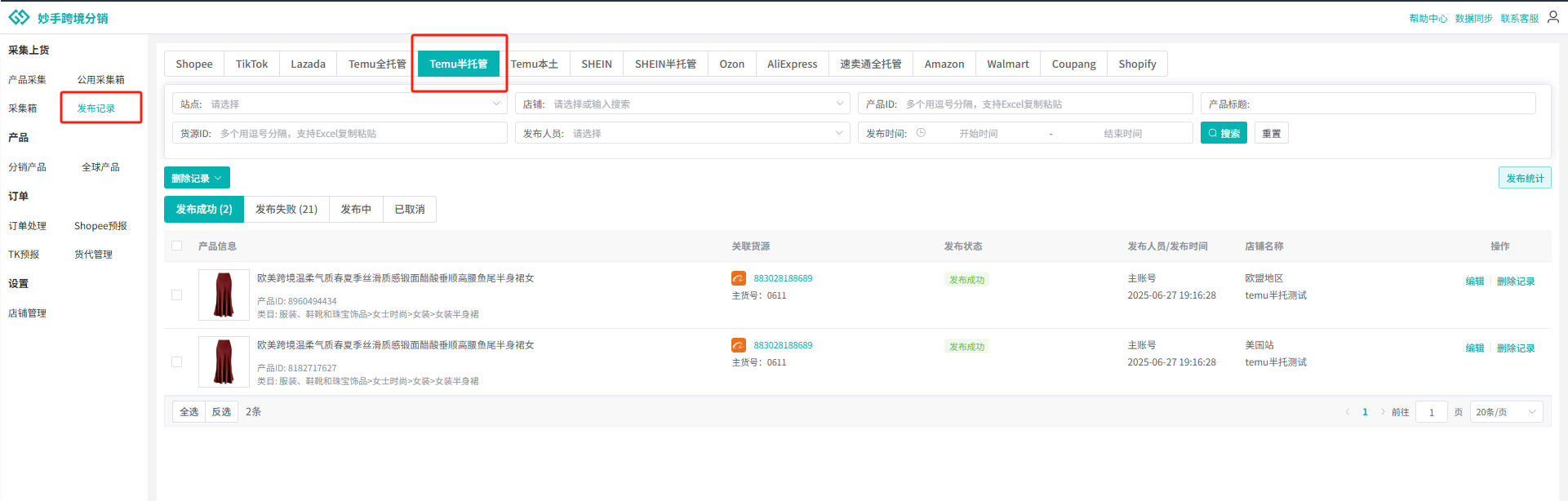1568x501 pixels.
Task: Click the orange source icon for product 8960494434
Action: pyautogui.click(x=738, y=278)
